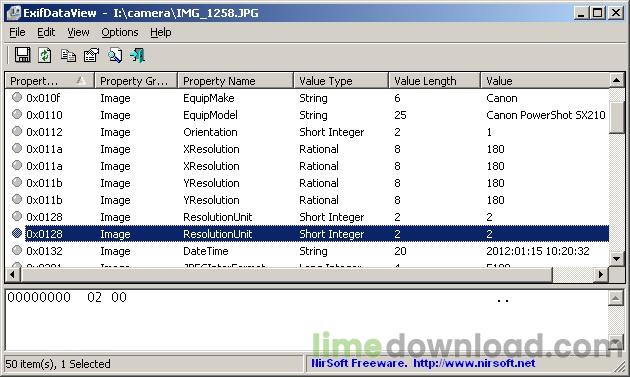
Task: Open the NirSoft website link in status bar
Action: [474, 363]
